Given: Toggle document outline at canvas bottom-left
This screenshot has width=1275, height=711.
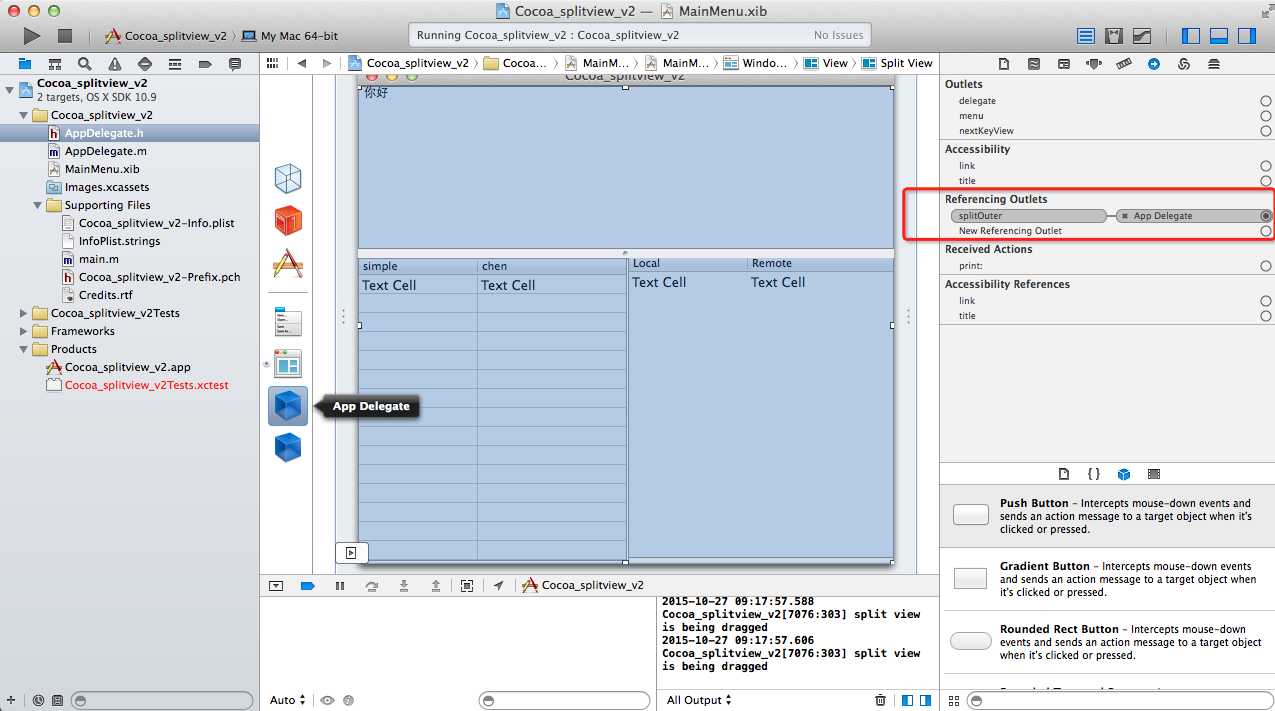Looking at the screenshot, I should point(352,552).
